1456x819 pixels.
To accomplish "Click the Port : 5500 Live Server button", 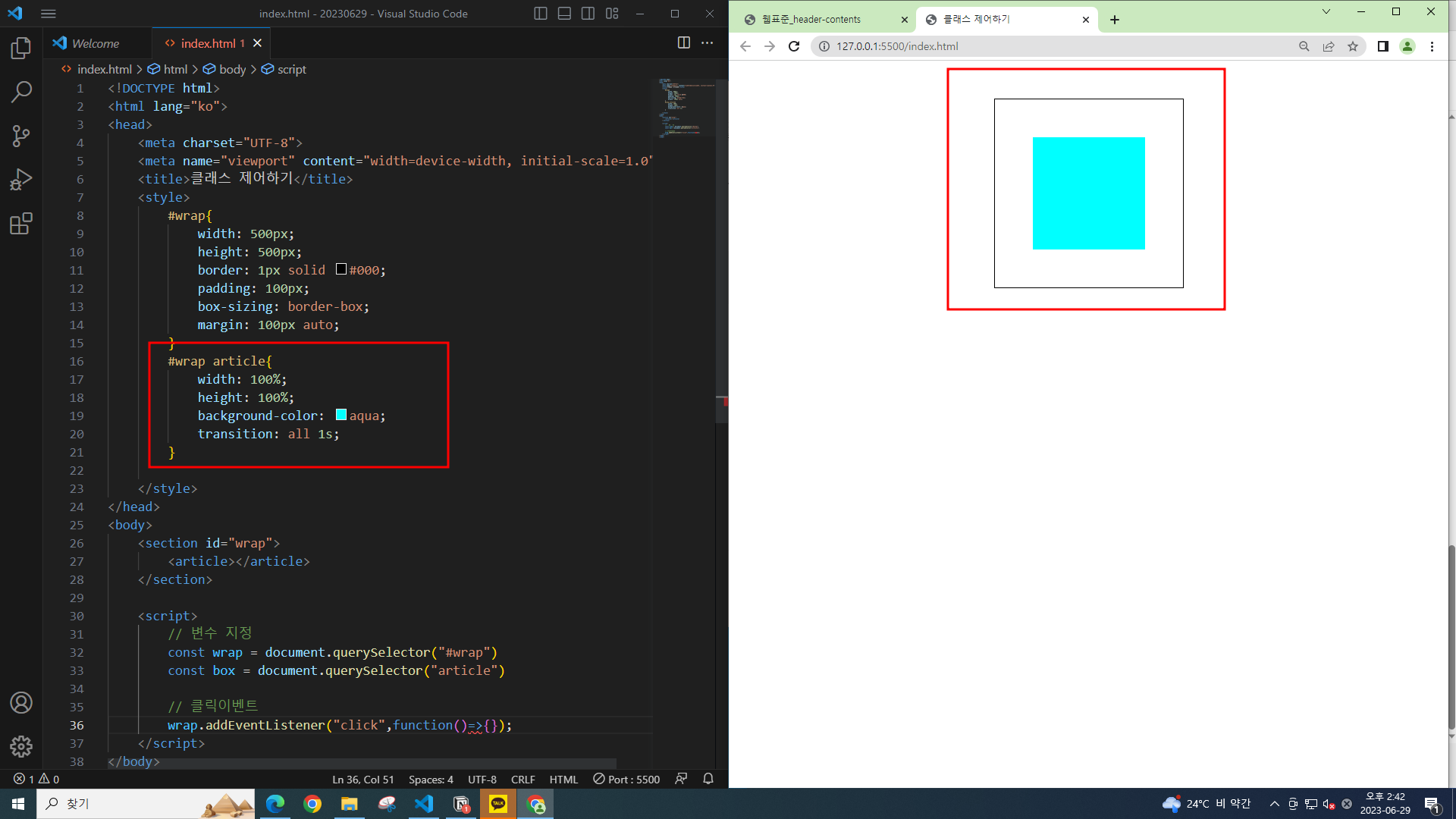I will coord(626,779).
